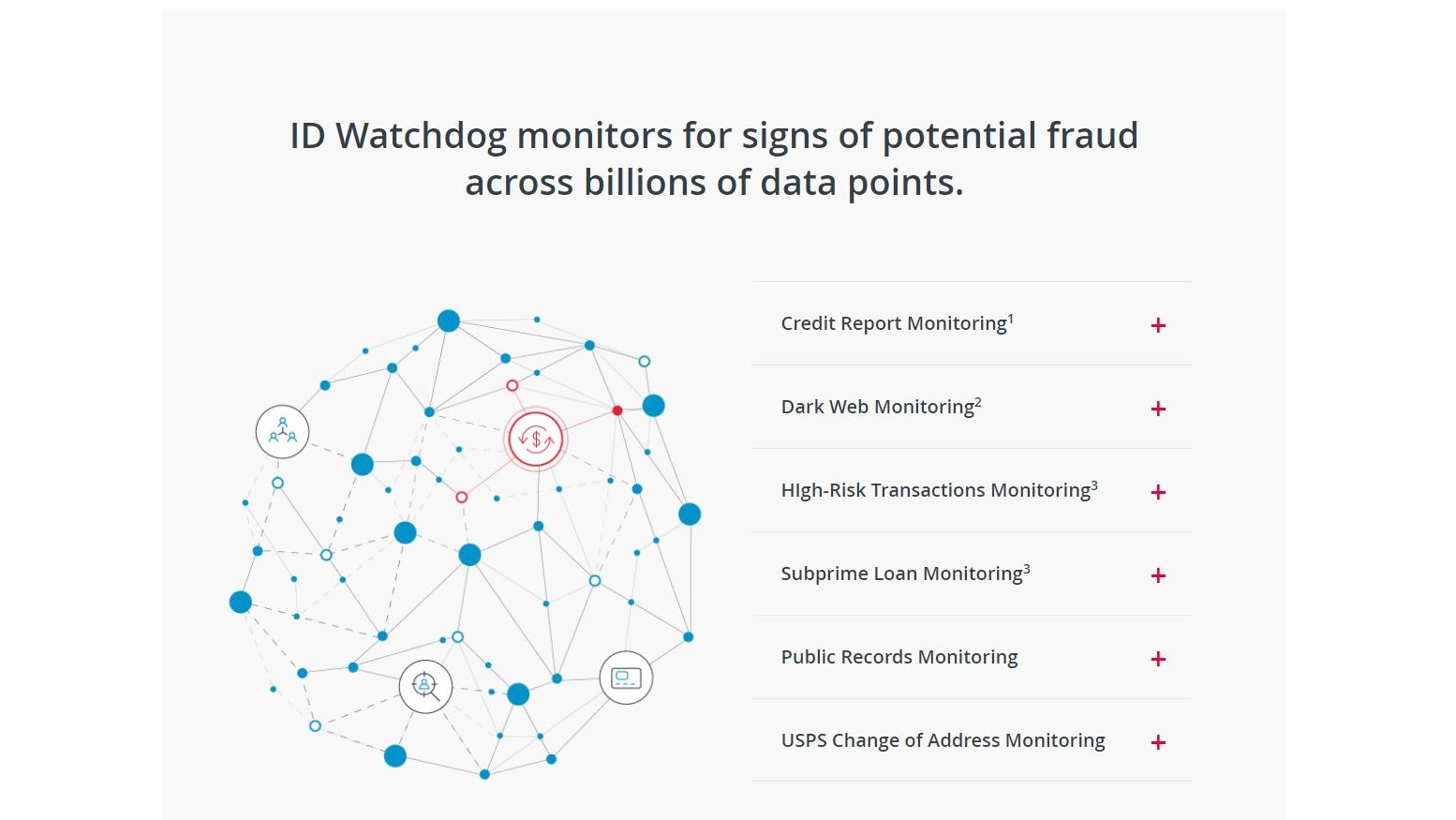Expand High-Risk Transactions Monitoring plus sign

pos(1158,492)
